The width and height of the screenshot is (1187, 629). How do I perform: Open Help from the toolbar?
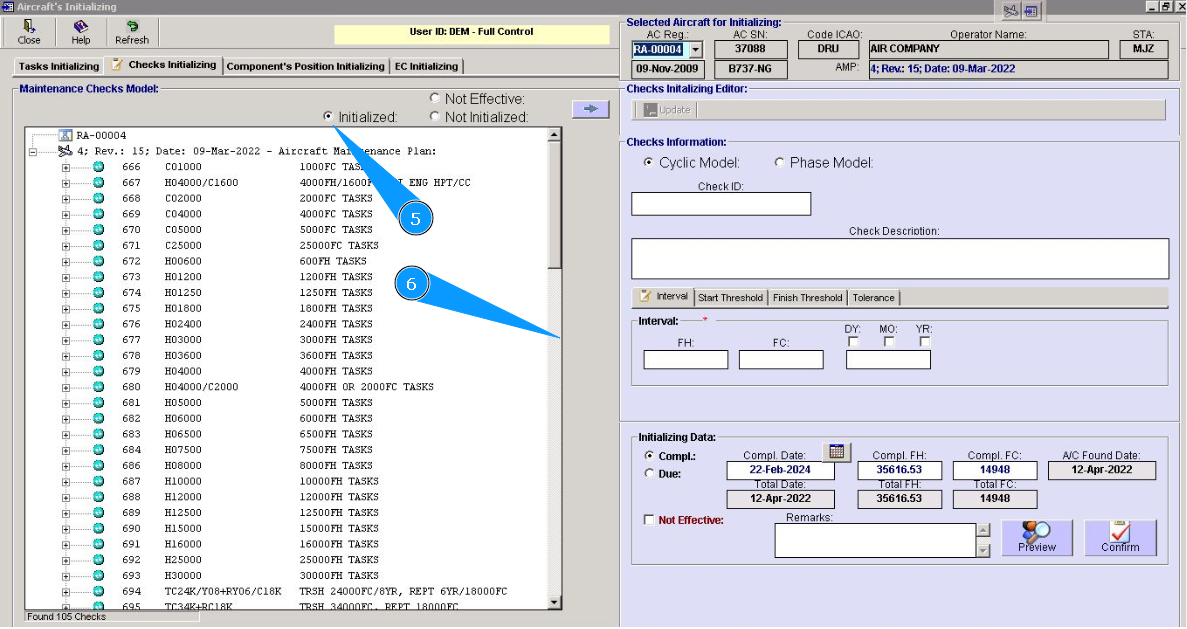(80, 32)
